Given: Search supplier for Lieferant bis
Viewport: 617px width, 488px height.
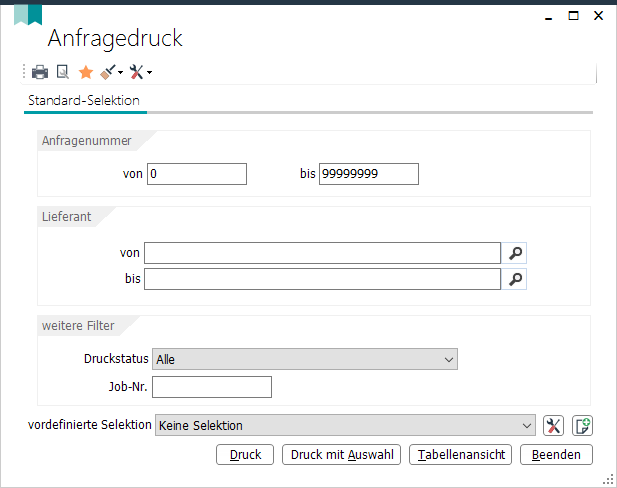Looking at the screenshot, I should coord(515,279).
